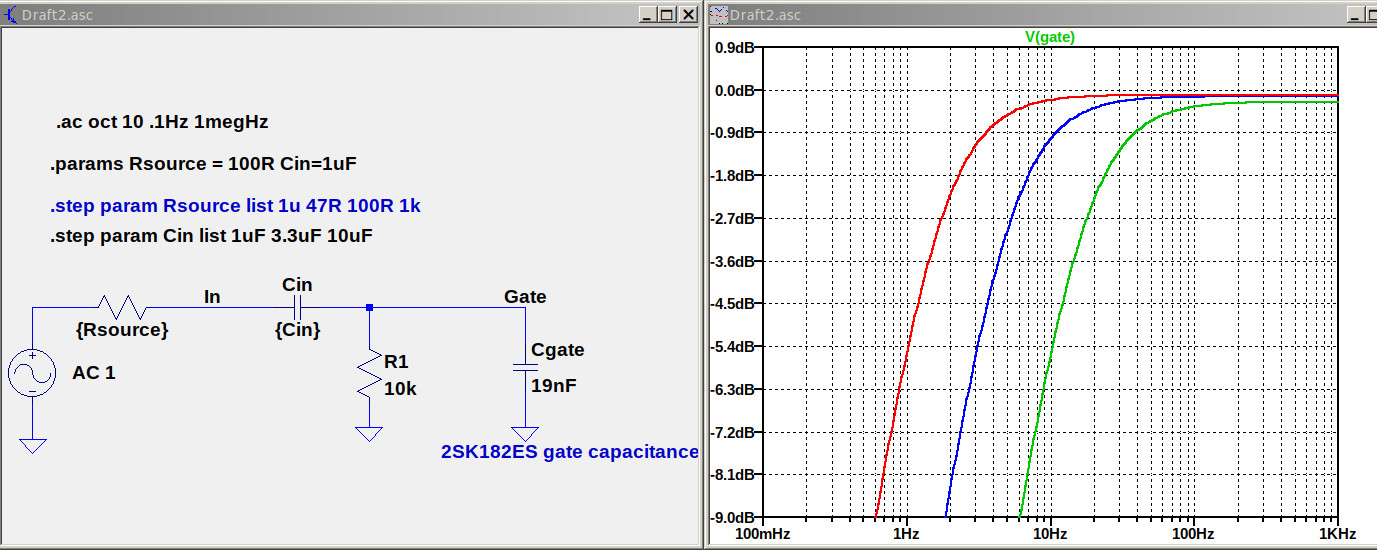This screenshot has height=550, width=1377.
Task: Click the ground symbol under voltage source
Action: 32,445
